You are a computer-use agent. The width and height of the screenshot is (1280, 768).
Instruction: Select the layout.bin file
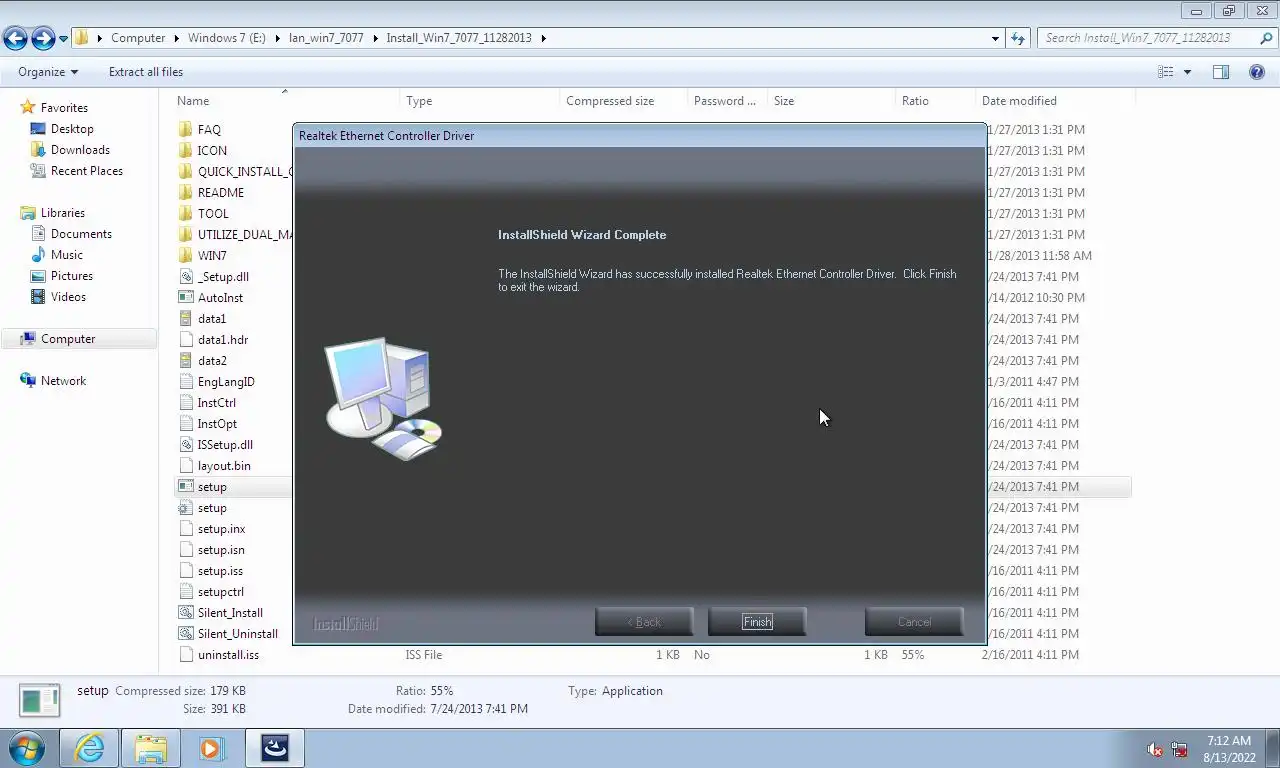click(x=224, y=466)
